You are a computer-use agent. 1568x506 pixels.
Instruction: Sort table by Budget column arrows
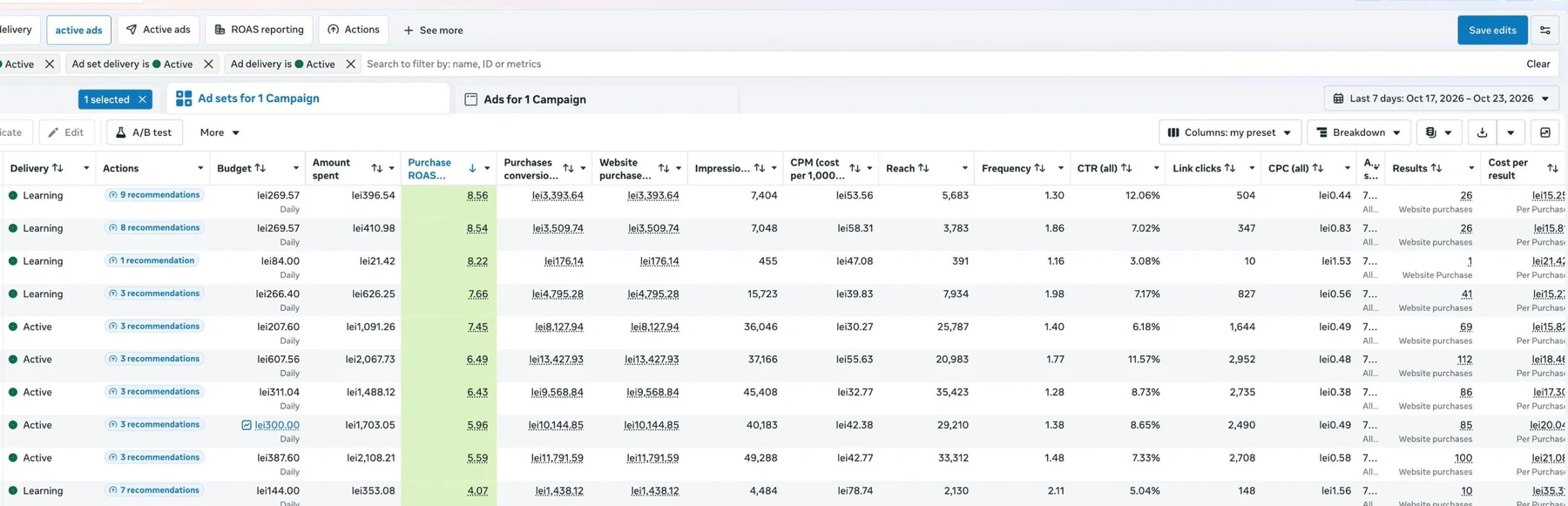click(260, 168)
